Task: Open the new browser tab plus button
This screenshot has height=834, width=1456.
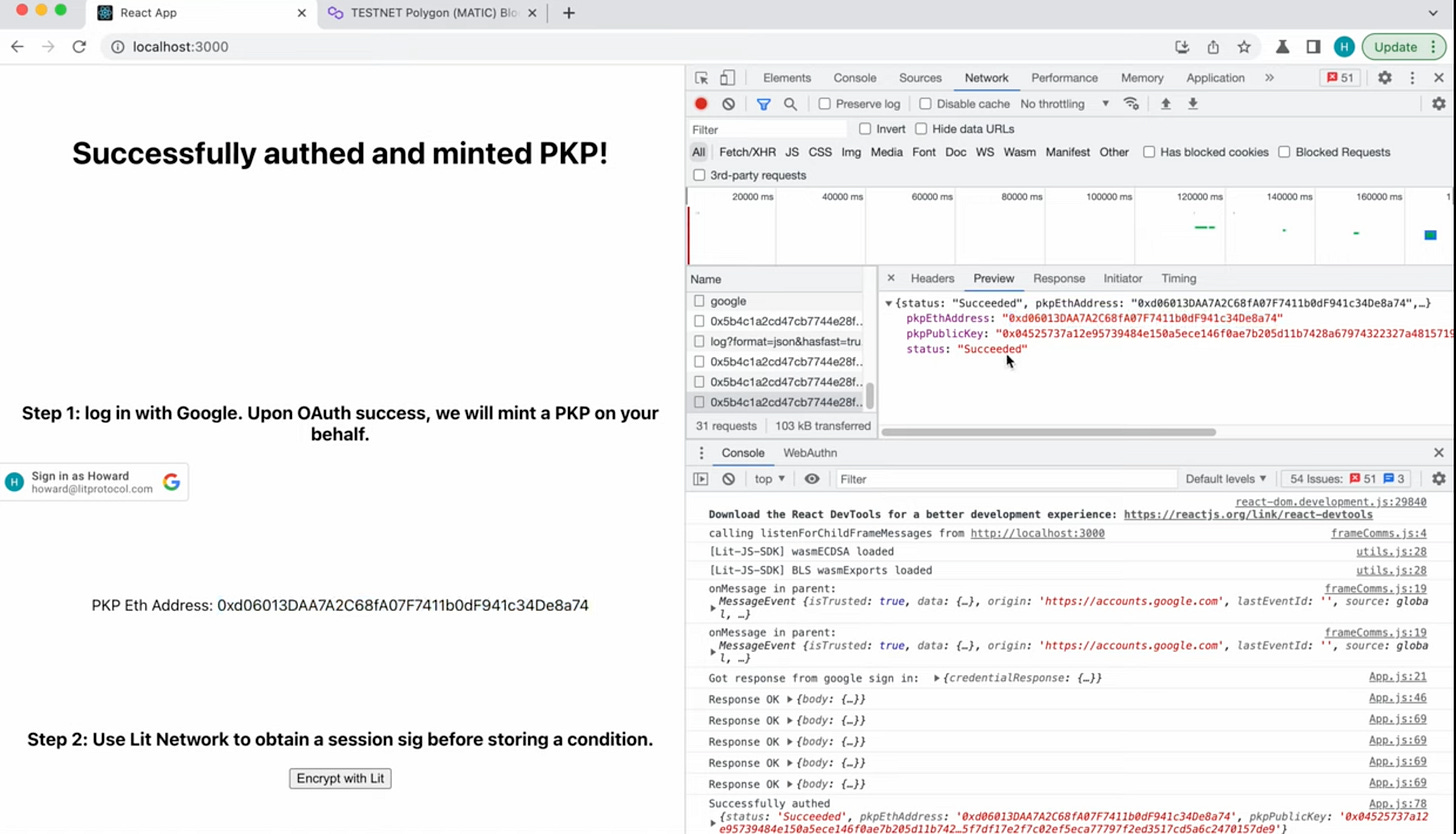Action: pyautogui.click(x=568, y=13)
